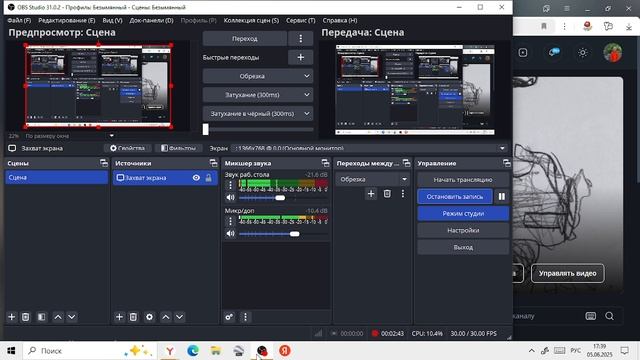Viewport: 640px width, 360px height.
Task: Open transition options three-dots next to Переход
Action: (300, 39)
